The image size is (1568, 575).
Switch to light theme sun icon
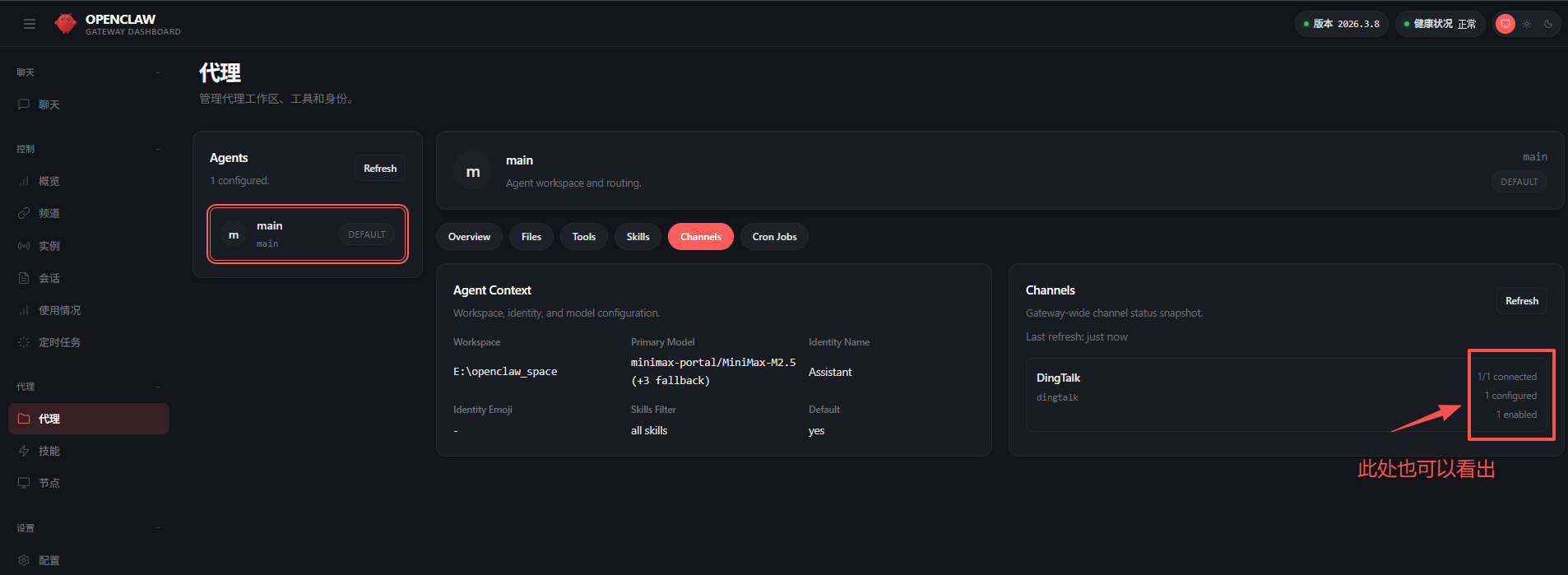click(x=1527, y=24)
